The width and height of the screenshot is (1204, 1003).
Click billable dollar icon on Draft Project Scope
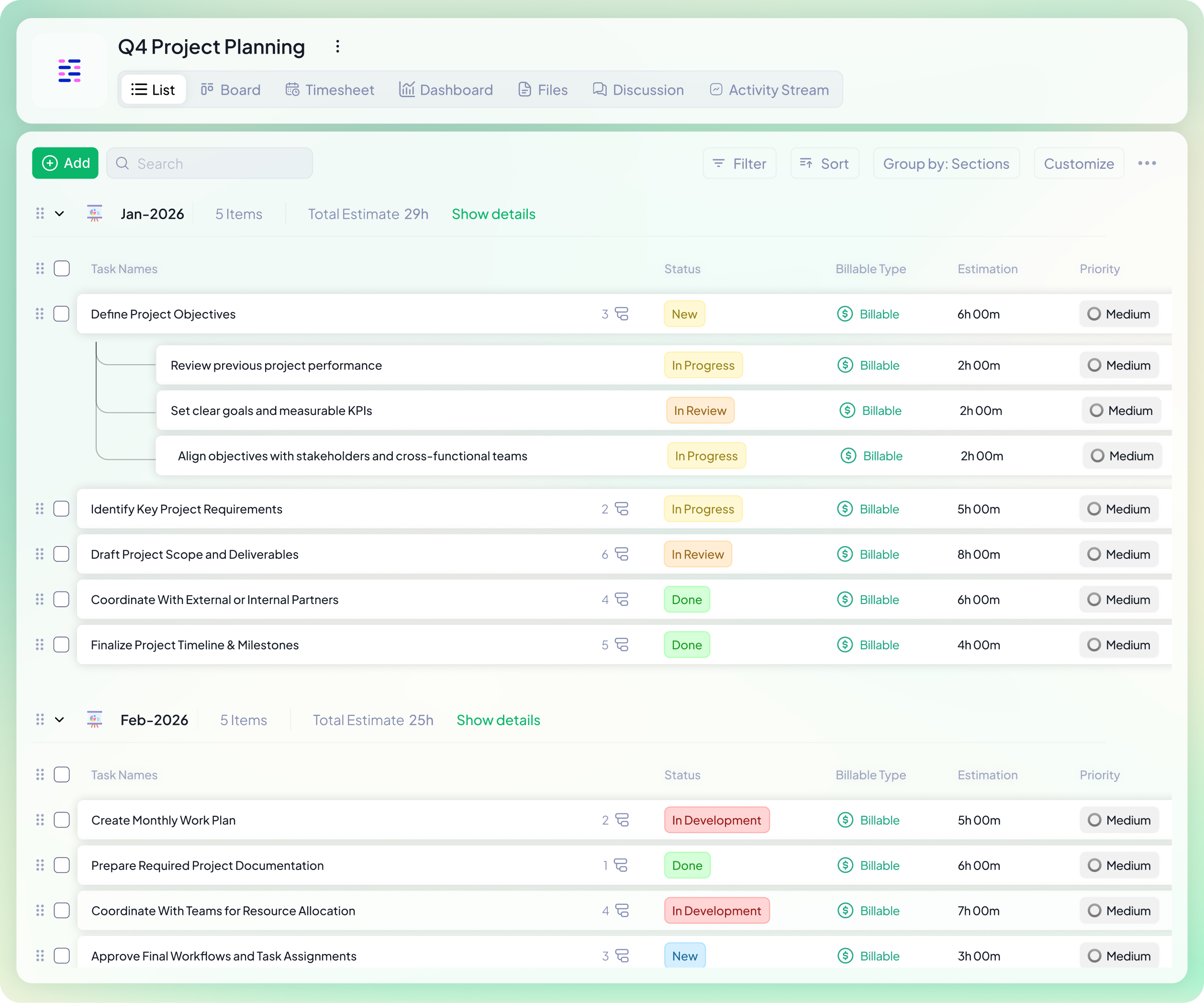pyautogui.click(x=845, y=554)
